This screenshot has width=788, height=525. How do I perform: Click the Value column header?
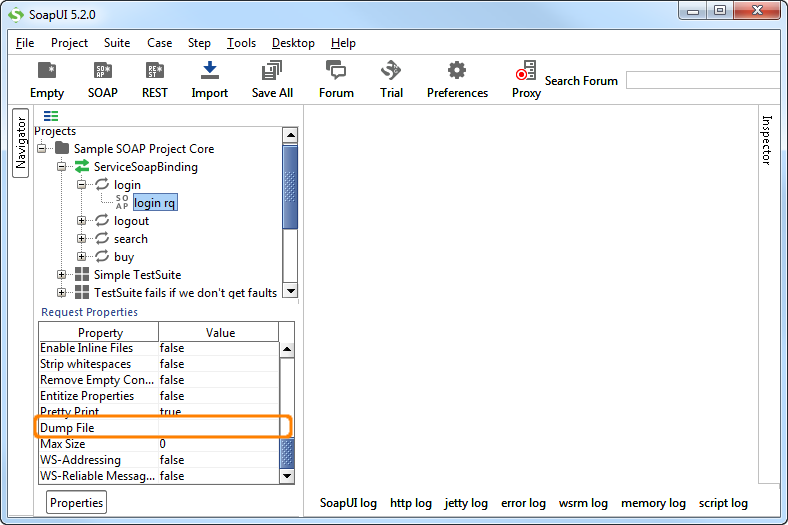click(219, 332)
